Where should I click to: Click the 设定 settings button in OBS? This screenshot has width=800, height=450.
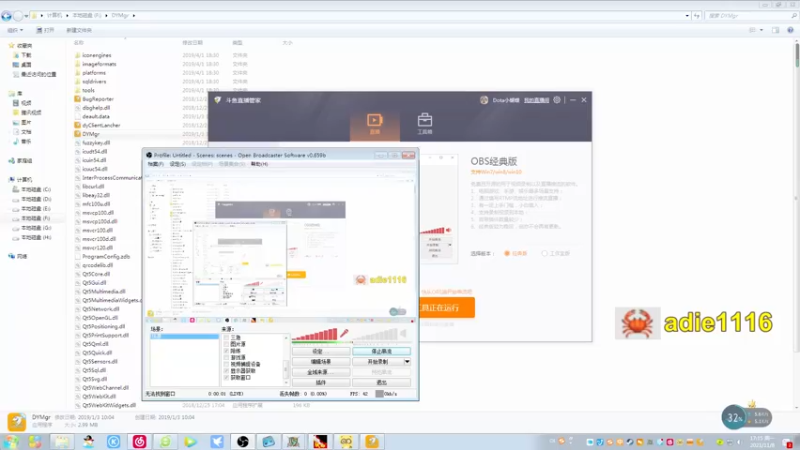pyautogui.click(x=321, y=352)
